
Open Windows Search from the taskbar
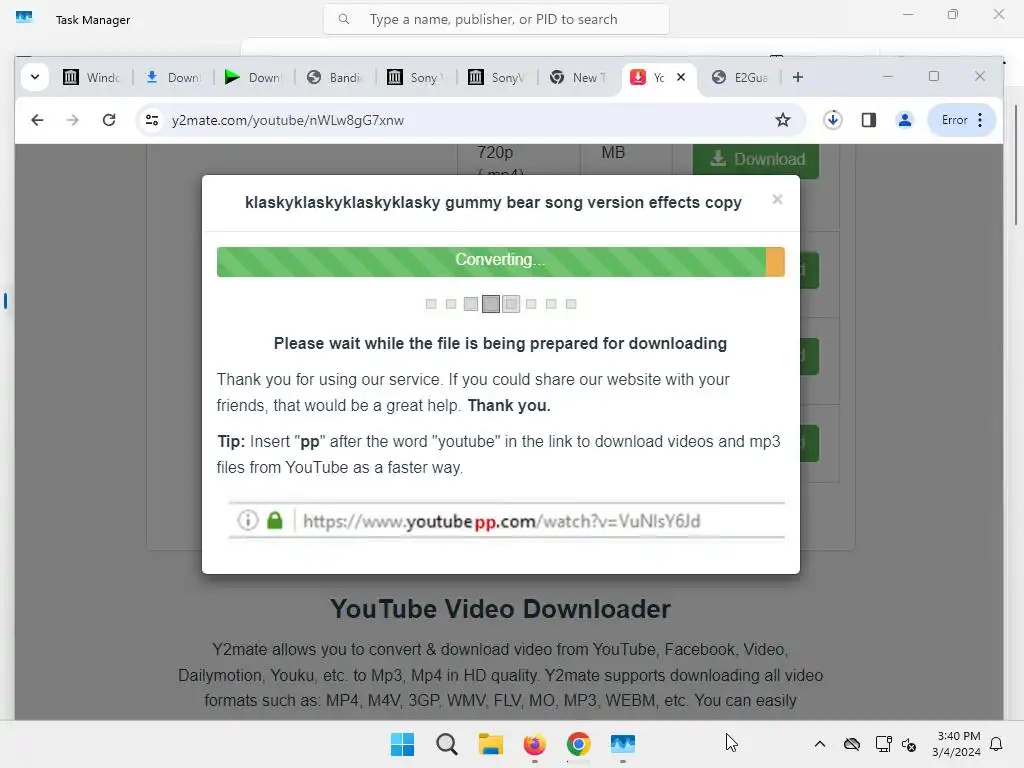(447, 744)
